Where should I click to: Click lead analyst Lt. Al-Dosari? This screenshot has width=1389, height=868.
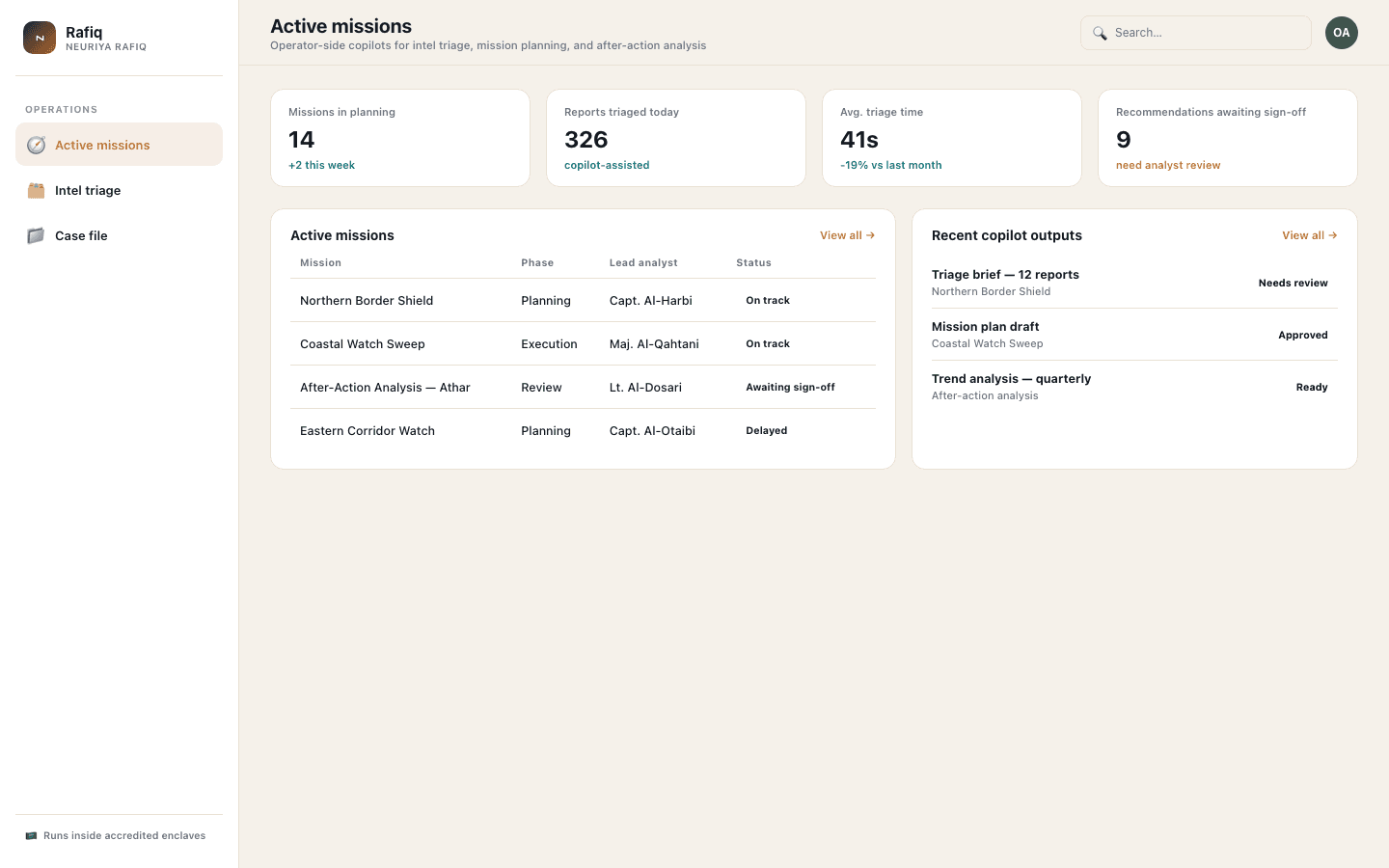(x=645, y=387)
